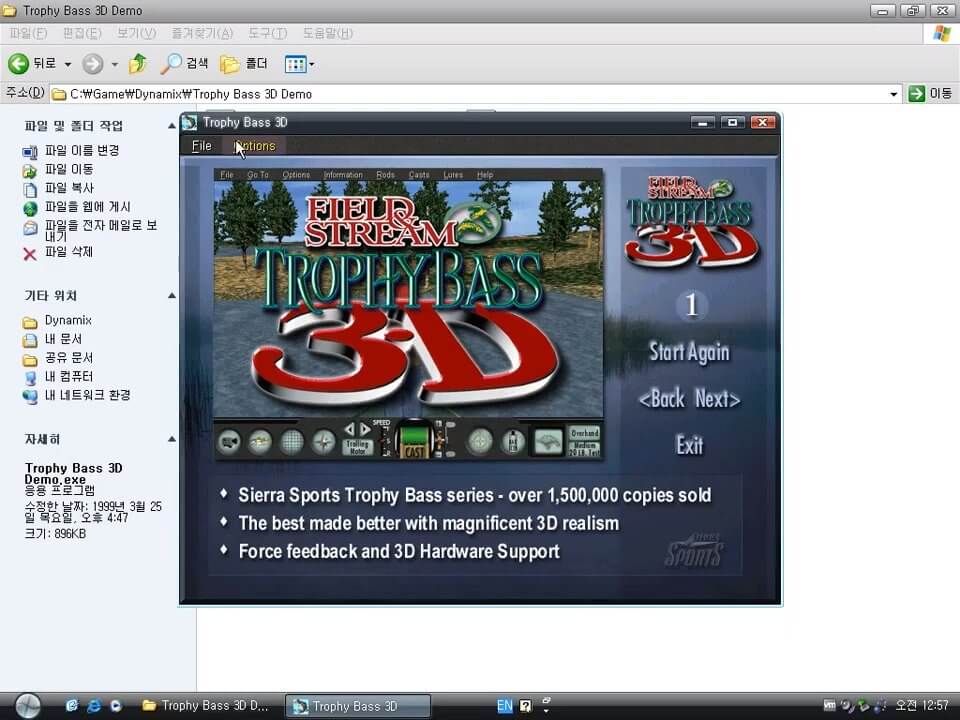This screenshot has width=960, height=720.
Task: Click the Trophy Bass 3D title bar icon
Action: coord(190,122)
